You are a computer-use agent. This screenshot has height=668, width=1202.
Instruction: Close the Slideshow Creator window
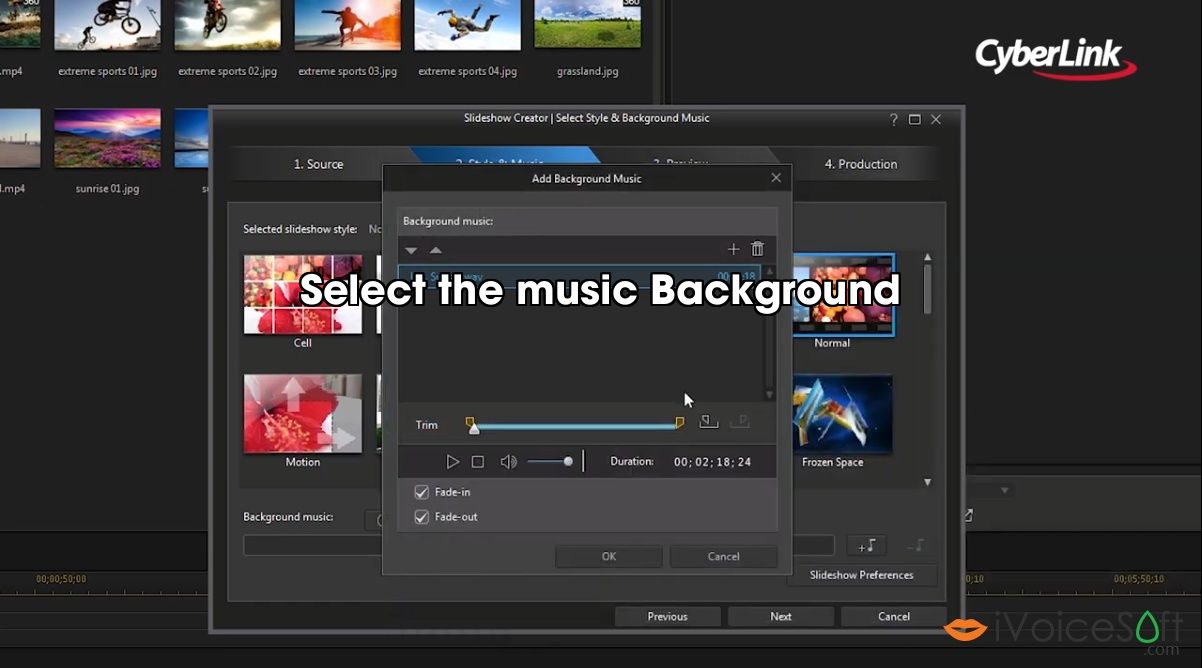(936, 119)
